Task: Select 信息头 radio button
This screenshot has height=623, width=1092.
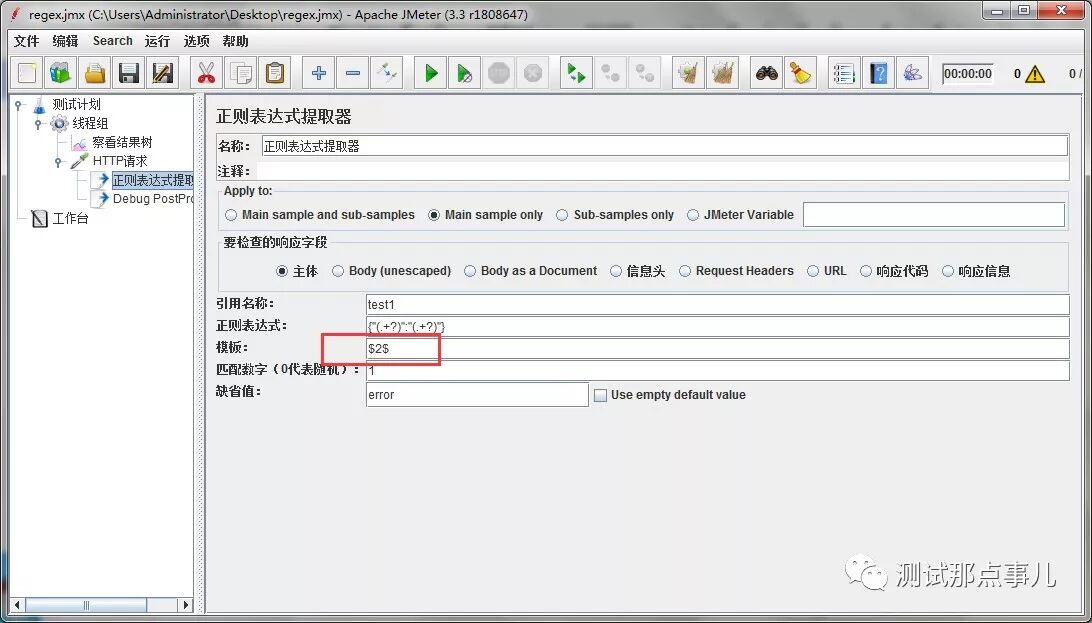Action: pos(616,271)
